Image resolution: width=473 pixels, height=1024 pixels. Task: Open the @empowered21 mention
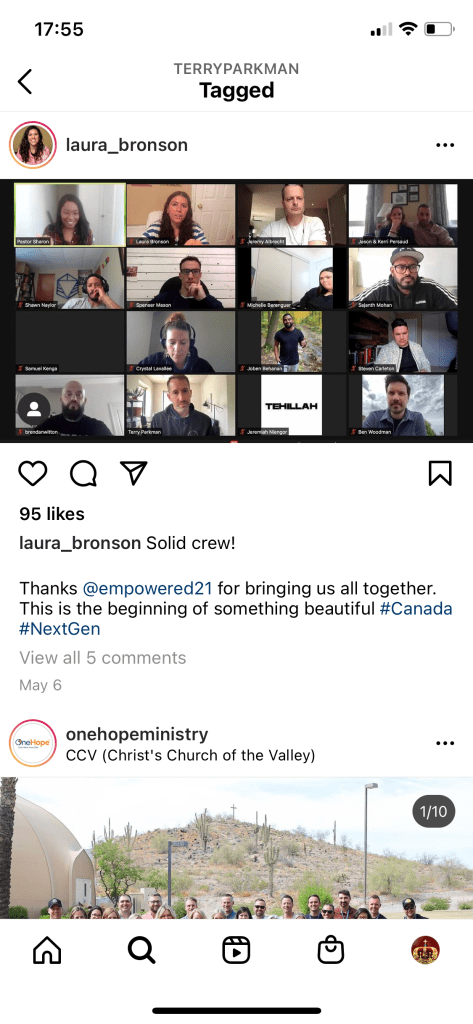pos(148,588)
